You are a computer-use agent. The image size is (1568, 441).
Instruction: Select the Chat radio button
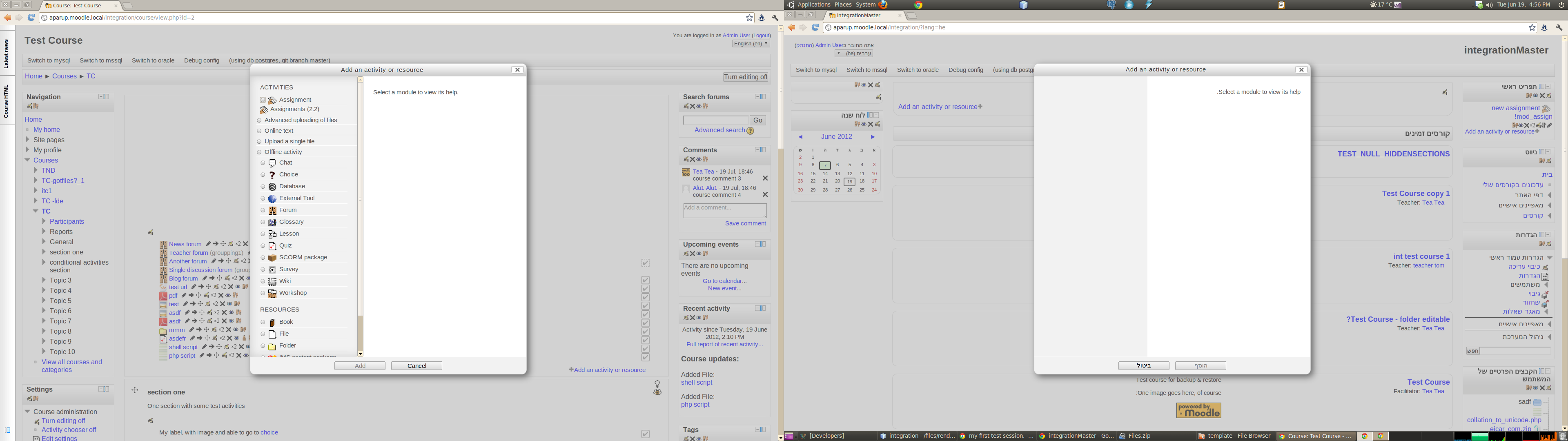tap(263, 163)
